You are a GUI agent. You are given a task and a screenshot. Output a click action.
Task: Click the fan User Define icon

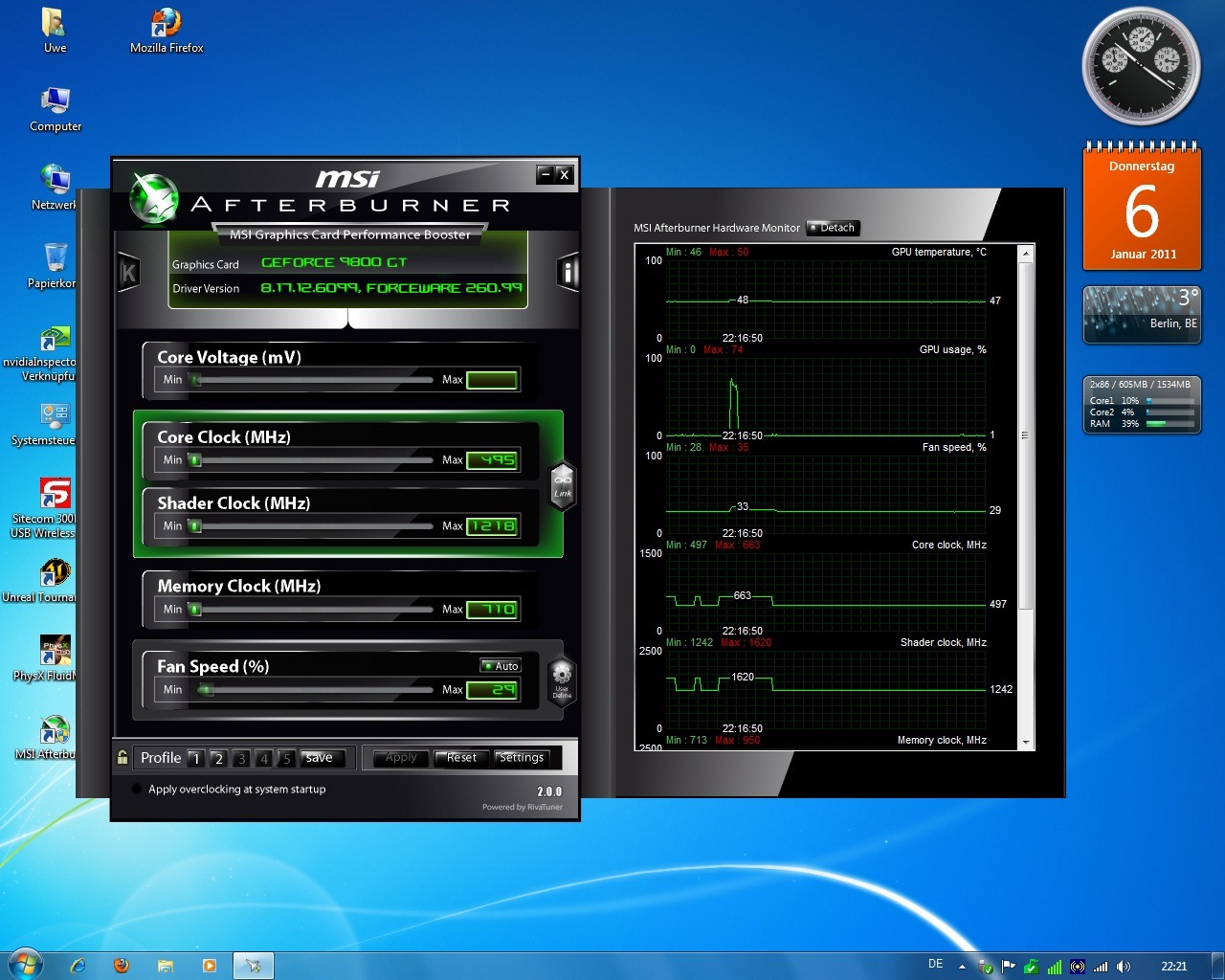[562, 679]
